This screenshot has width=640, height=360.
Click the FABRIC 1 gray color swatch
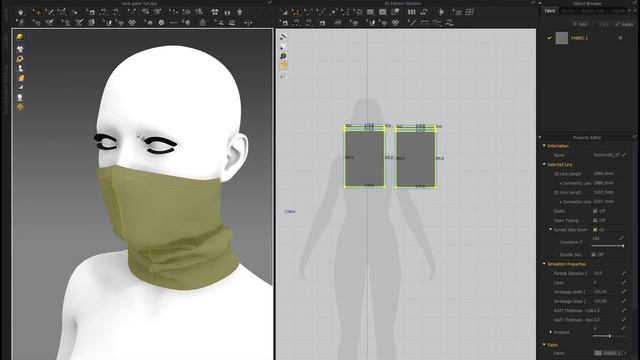click(x=562, y=38)
